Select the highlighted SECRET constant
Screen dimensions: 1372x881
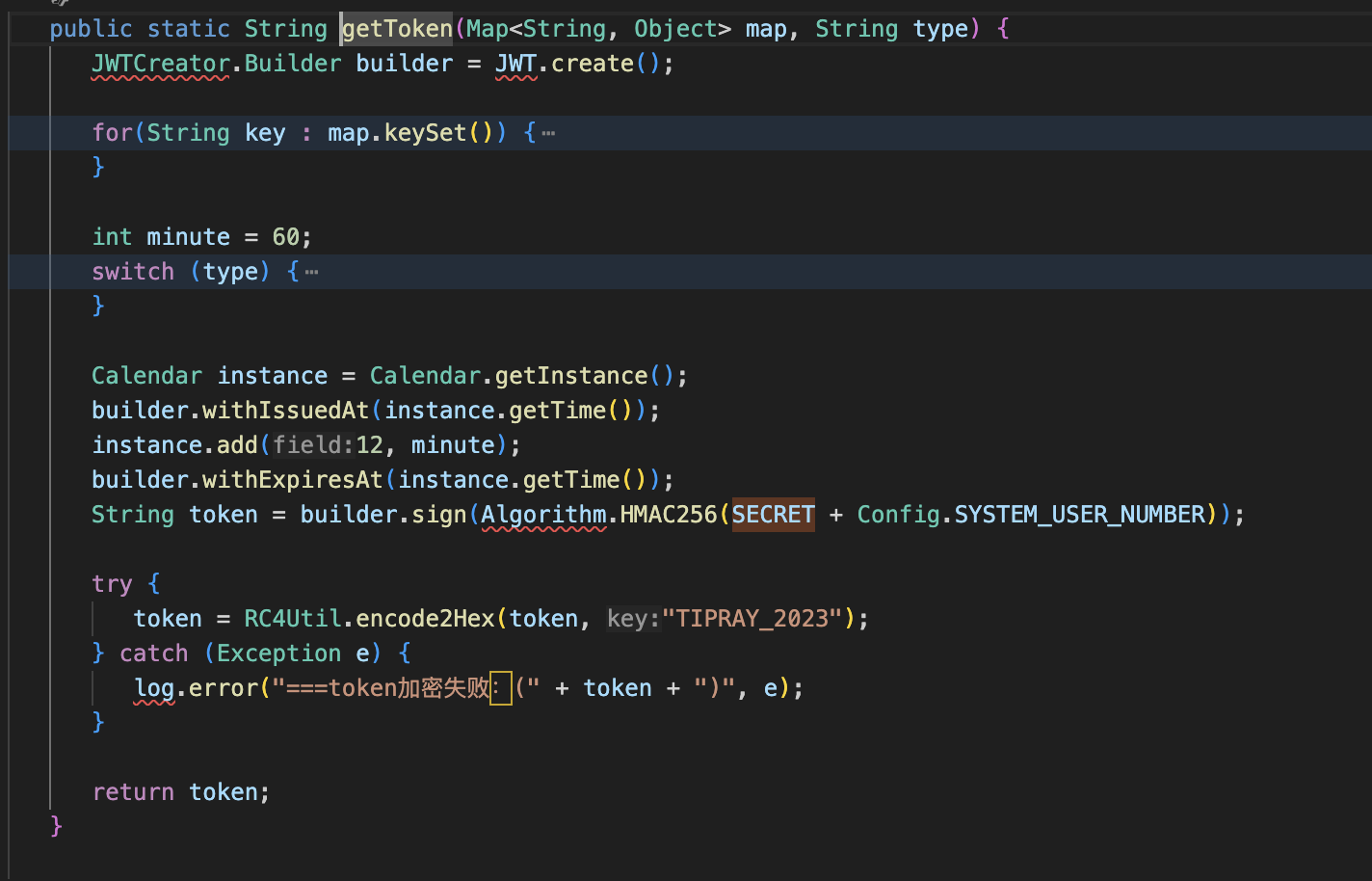coord(773,515)
